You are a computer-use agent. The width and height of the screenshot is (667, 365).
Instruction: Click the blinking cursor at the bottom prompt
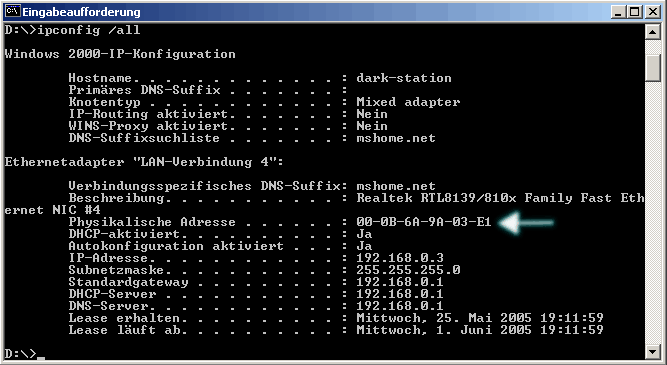coord(41,358)
